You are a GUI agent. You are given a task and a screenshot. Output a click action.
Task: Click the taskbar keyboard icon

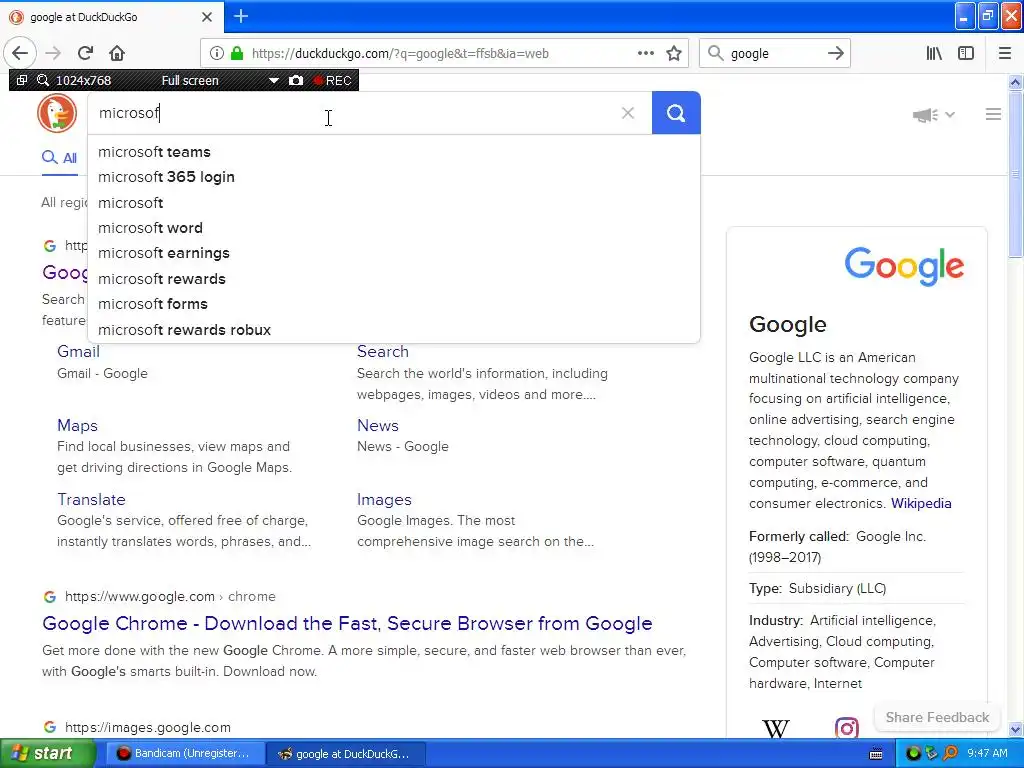point(876,754)
